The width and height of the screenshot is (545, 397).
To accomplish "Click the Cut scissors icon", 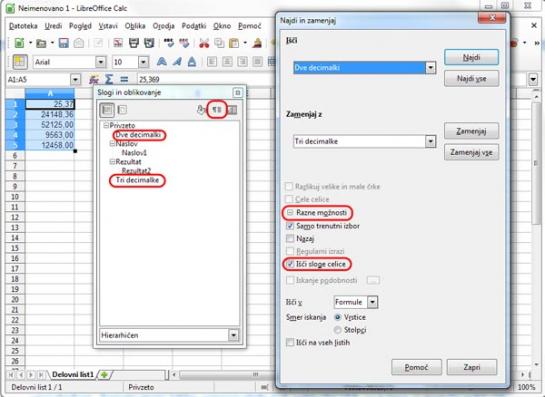I will click(204, 43).
